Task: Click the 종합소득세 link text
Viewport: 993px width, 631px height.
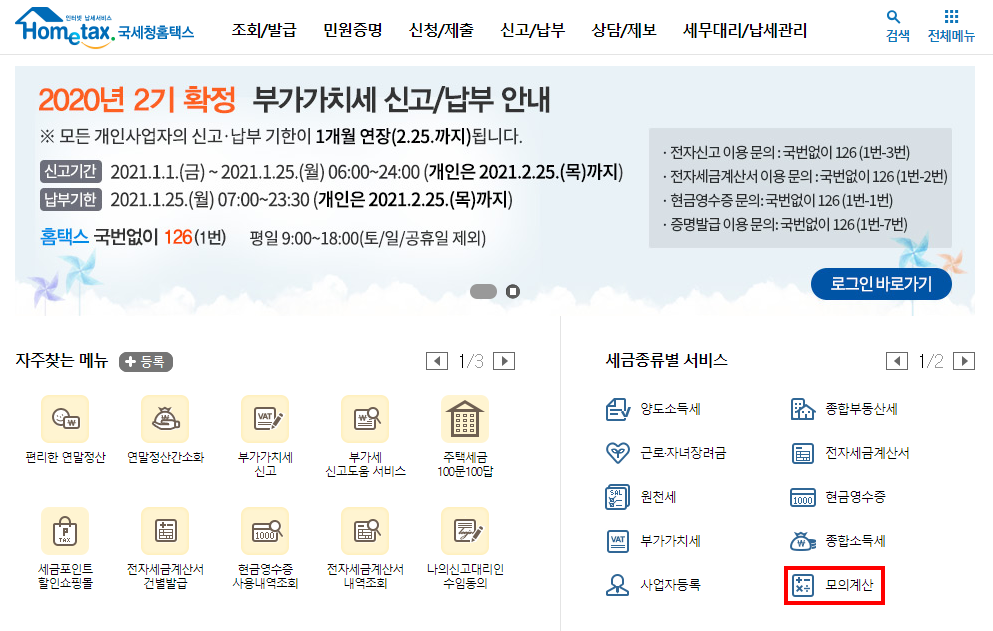Action: pyautogui.click(x=855, y=541)
